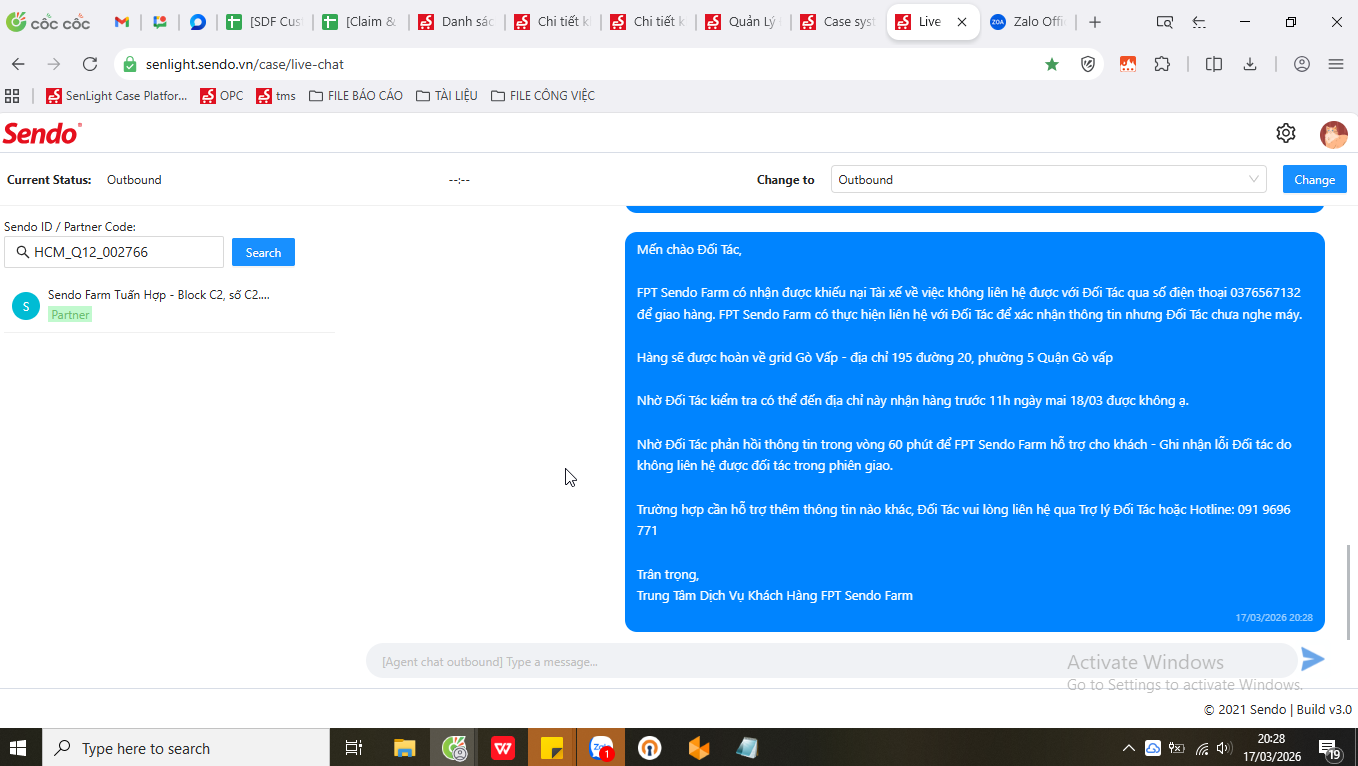Open the tab search icon in the title bar
The image size is (1358, 766).
[1164, 22]
